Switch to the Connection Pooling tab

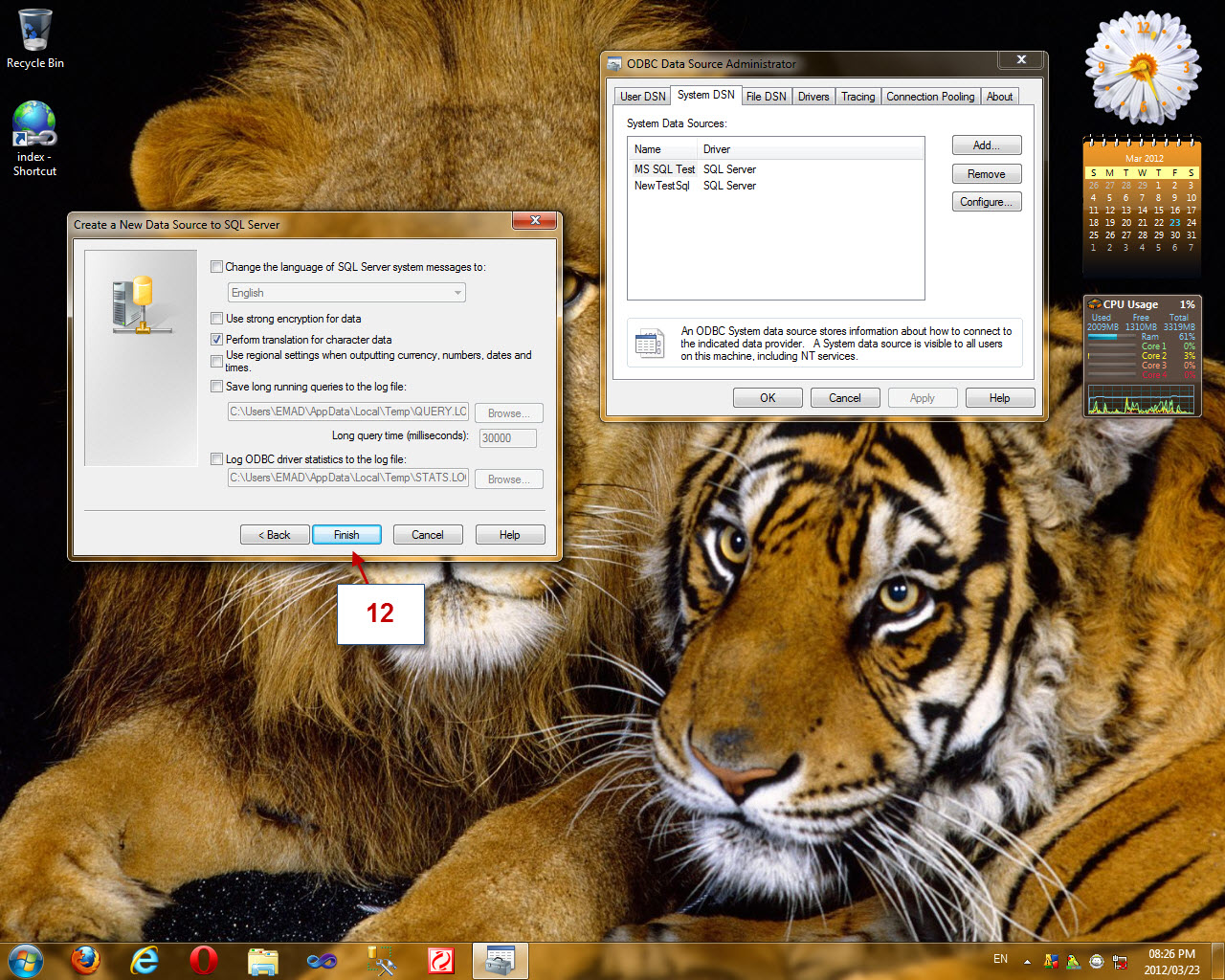coord(930,97)
